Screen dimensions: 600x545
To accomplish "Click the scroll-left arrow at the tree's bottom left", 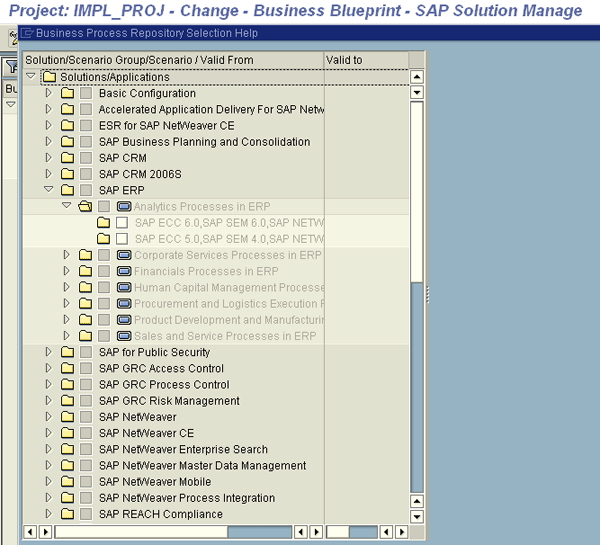I will [x=30, y=532].
